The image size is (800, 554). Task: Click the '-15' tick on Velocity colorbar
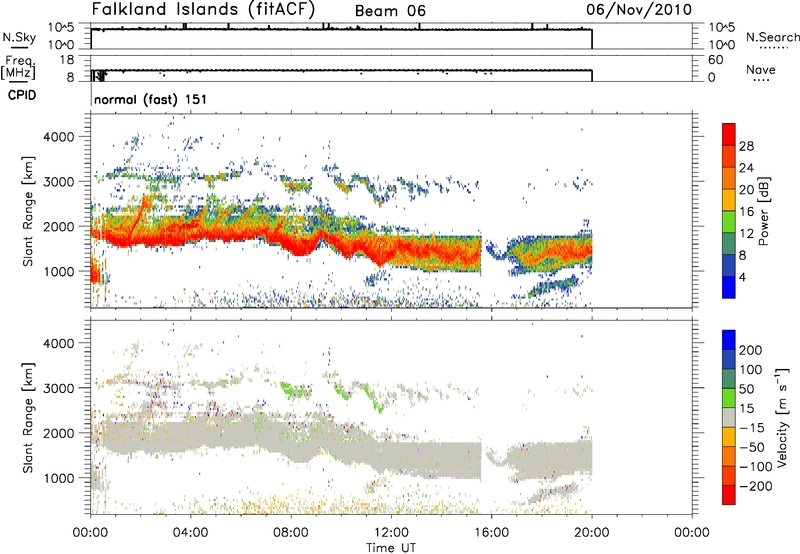[x=752, y=427]
